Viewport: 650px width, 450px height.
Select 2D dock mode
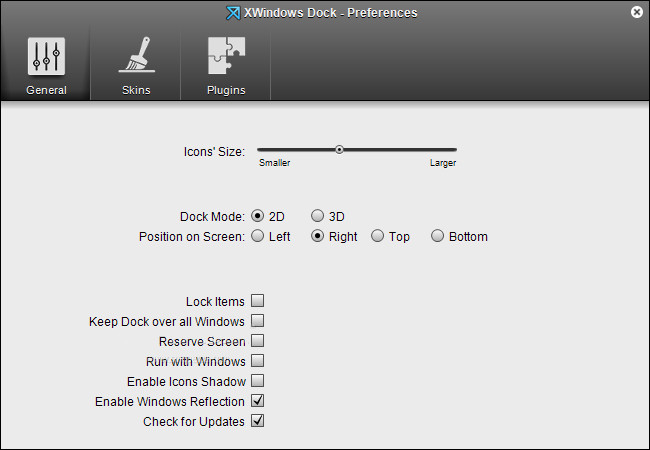(257, 216)
